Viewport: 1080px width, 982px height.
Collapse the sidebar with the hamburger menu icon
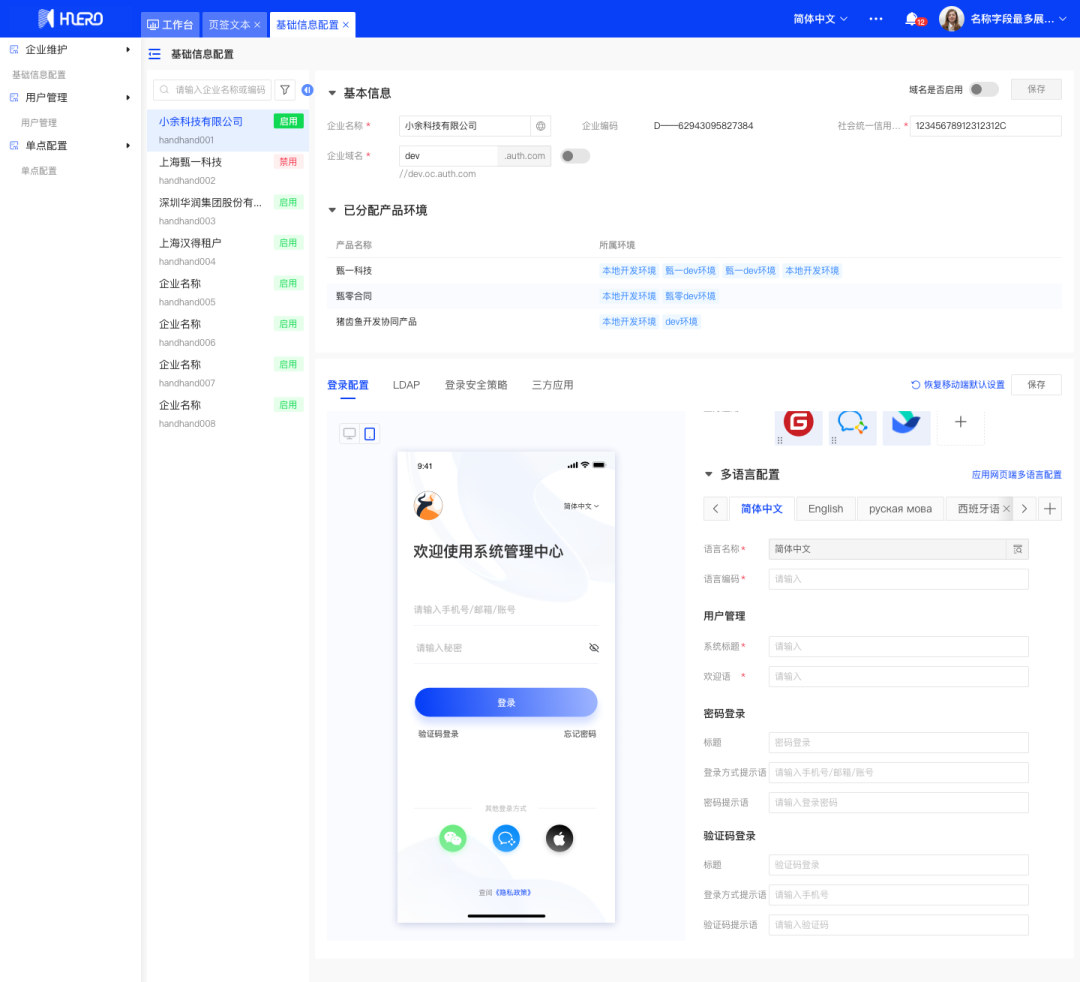154,54
